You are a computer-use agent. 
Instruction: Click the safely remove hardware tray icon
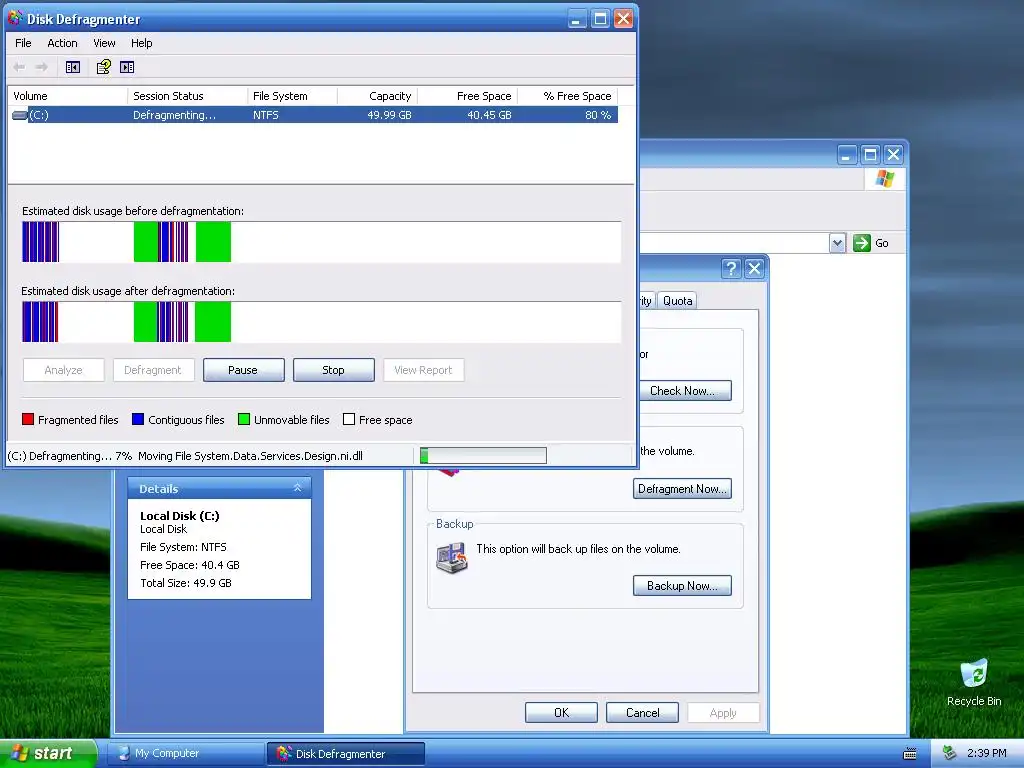pos(950,754)
